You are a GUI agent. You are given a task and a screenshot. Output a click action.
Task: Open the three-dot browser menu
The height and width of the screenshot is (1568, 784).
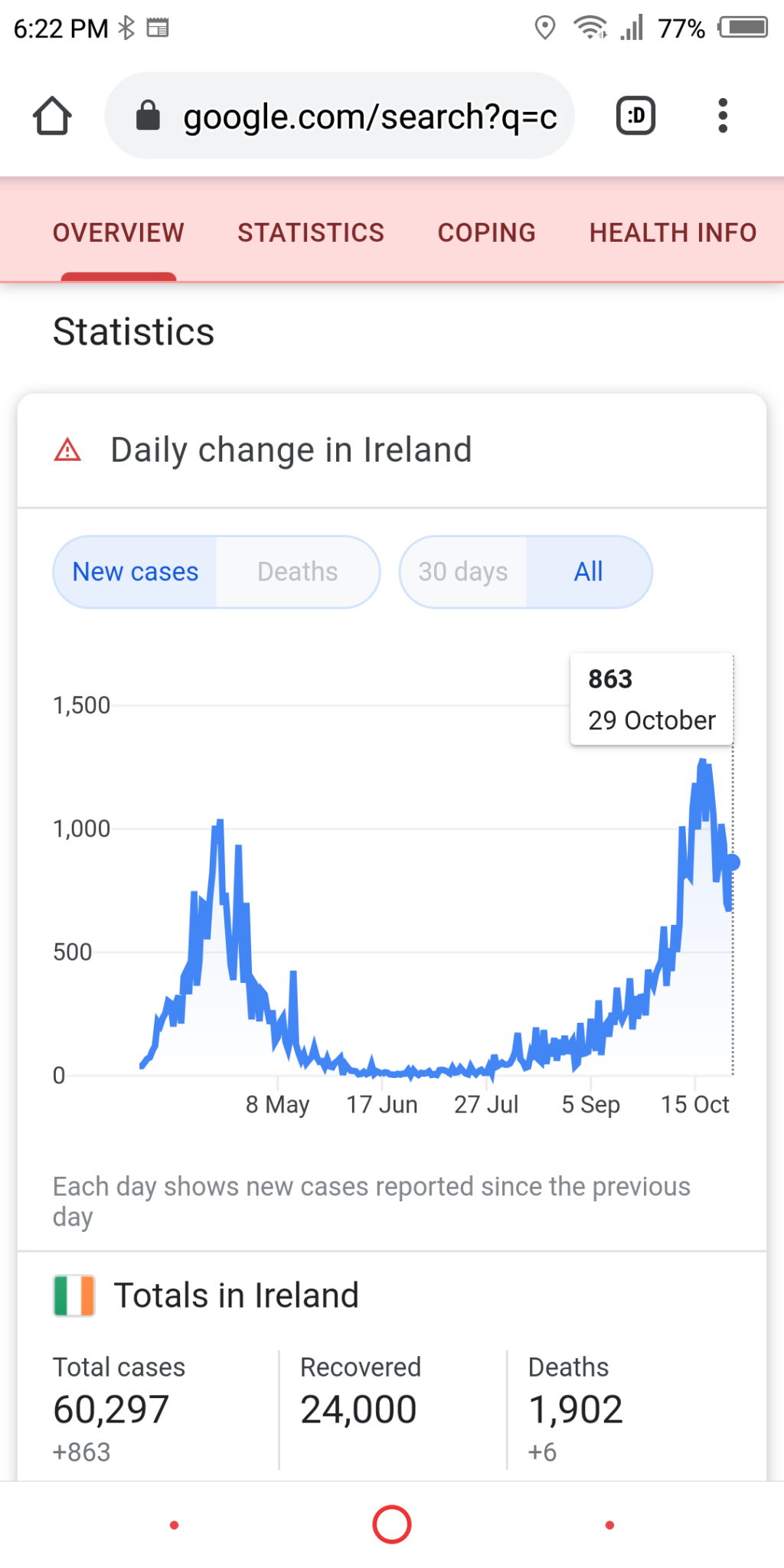(x=722, y=116)
